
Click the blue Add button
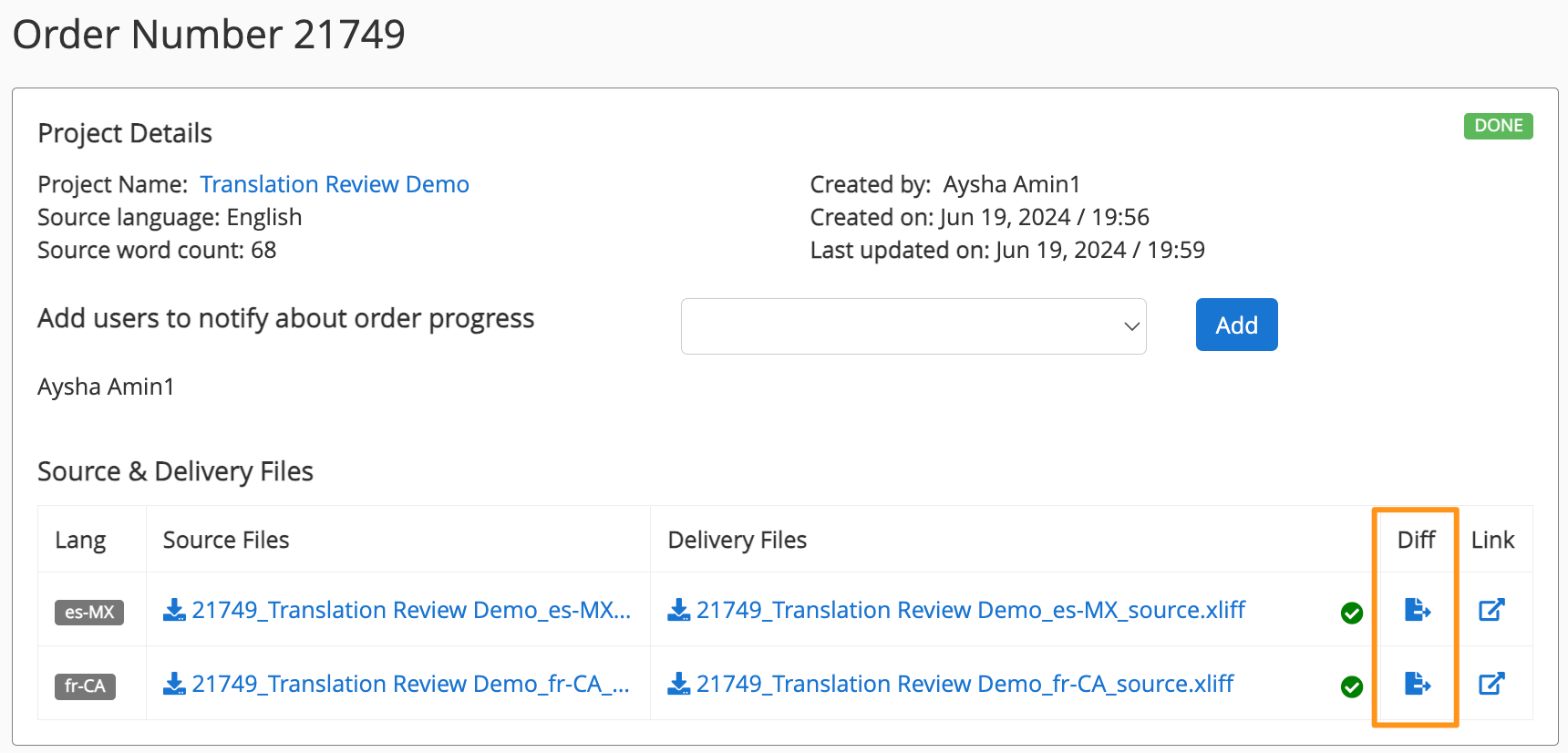(x=1236, y=325)
